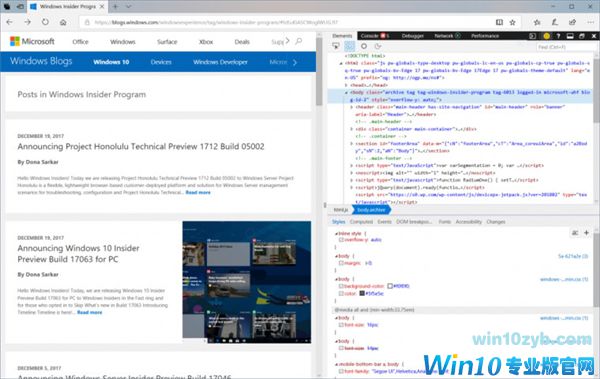Click the Microsoft logo

pos(32,41)
